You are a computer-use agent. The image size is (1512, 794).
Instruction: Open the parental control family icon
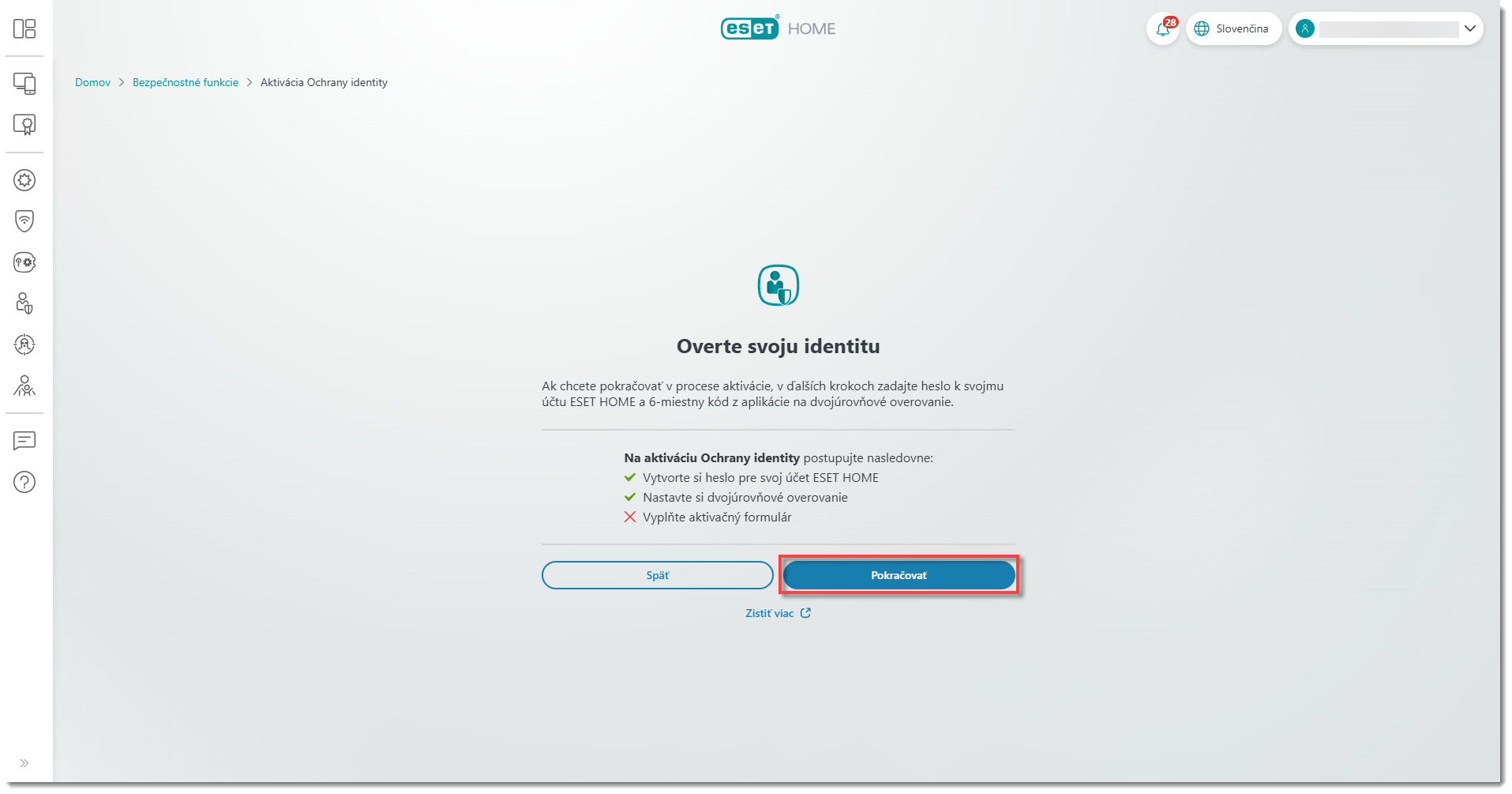click(x=24, y=386)
